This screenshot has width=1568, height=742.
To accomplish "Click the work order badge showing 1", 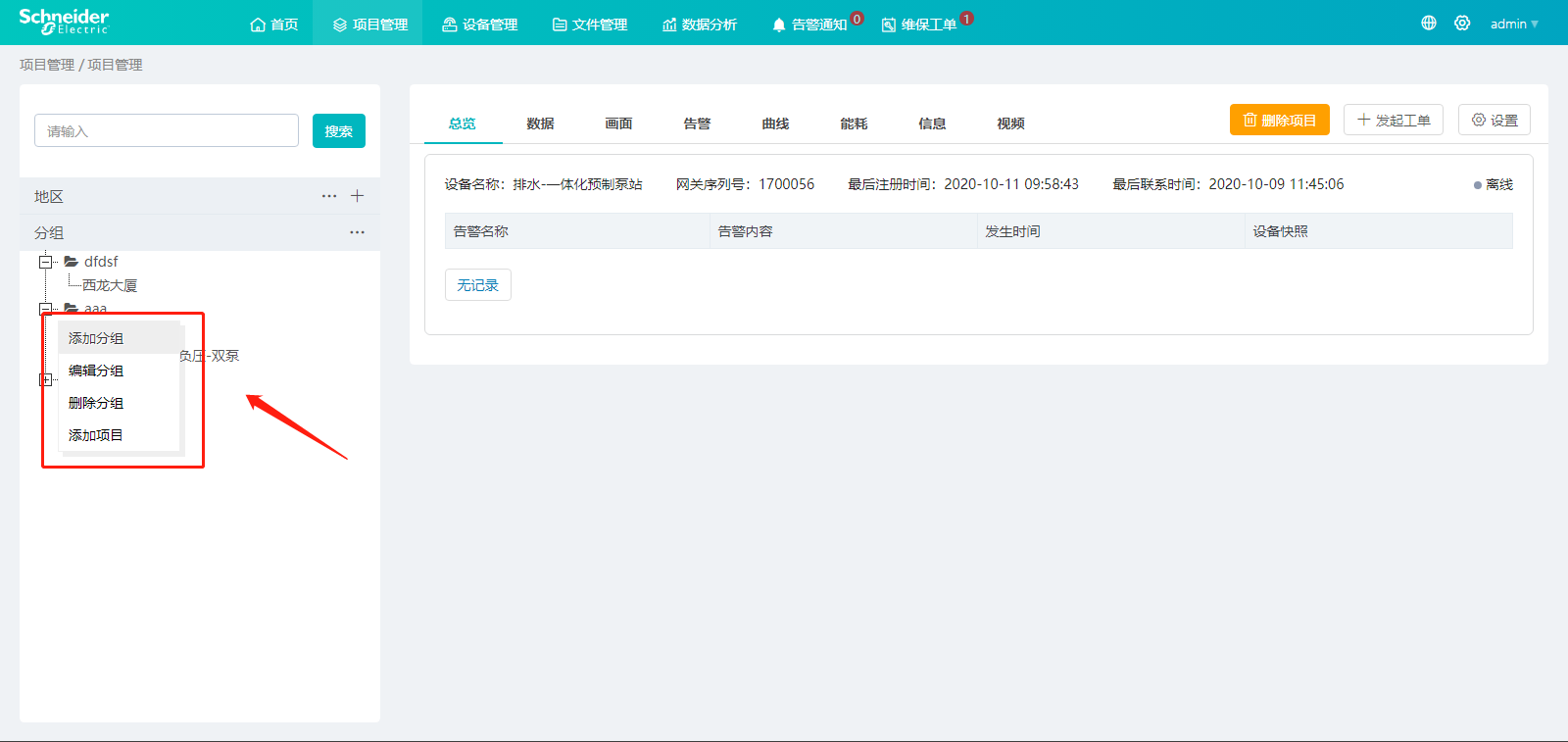I will pyautogui.click(x=967, y=18).
